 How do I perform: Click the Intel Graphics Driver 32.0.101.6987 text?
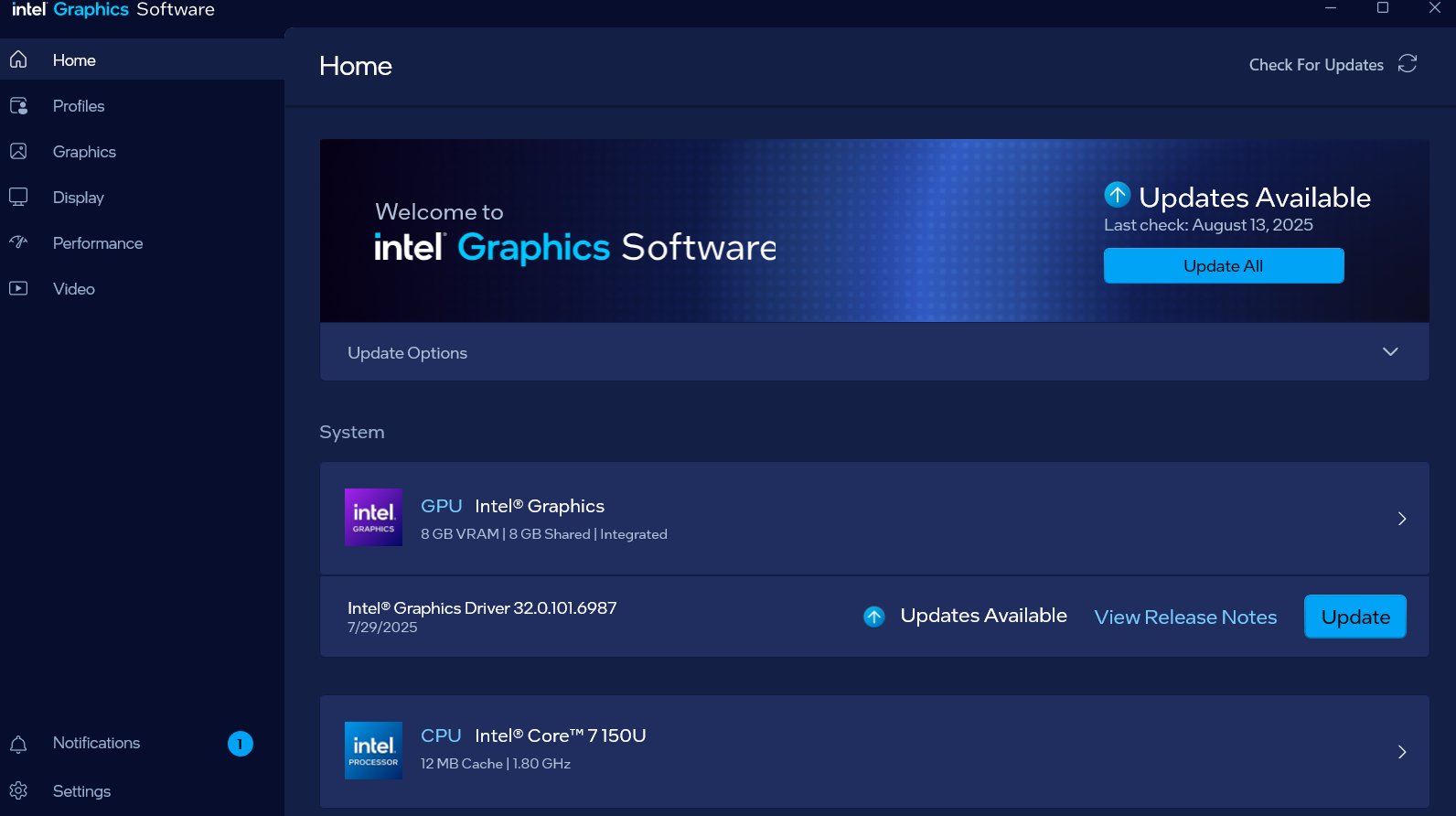482,607
